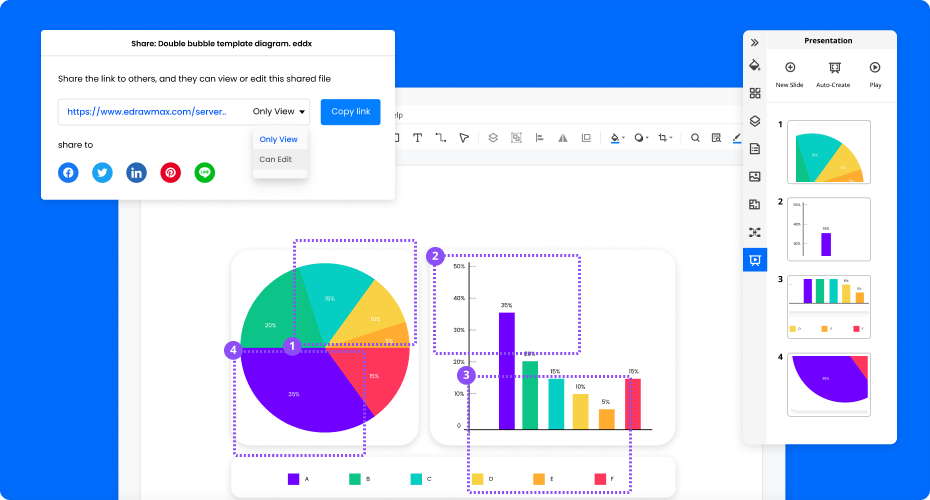Collapse the right panel with double chevron
The height and width of the screenshot is (500, 930).
pyautogui.click(x=755, y=42)
